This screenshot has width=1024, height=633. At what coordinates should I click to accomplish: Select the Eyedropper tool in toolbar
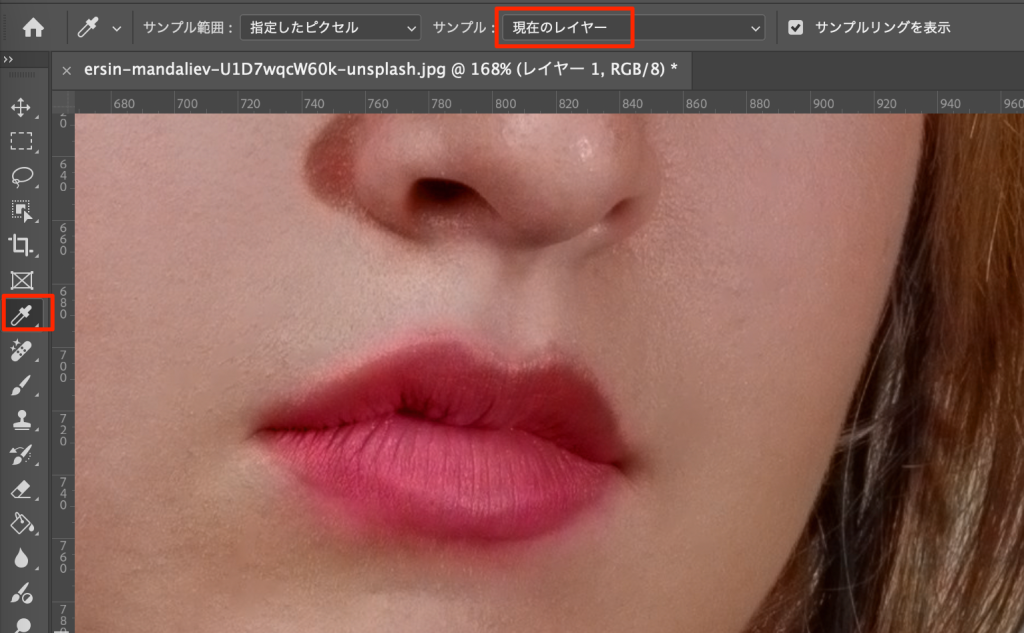point(21,316)
